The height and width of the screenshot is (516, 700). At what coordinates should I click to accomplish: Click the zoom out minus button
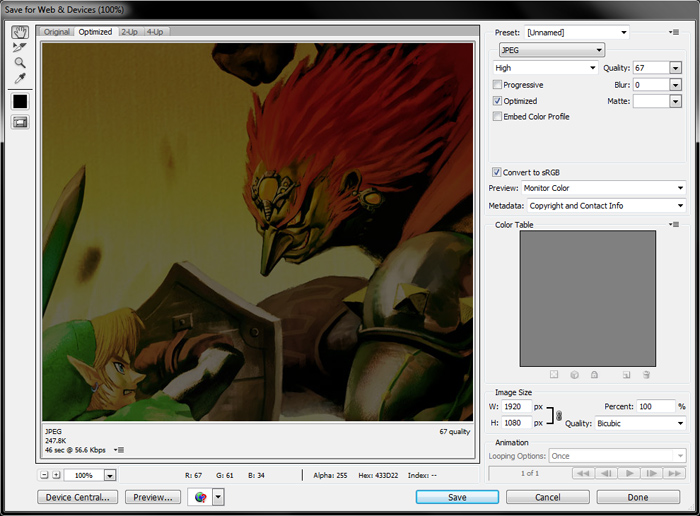[x=44, y=475]
